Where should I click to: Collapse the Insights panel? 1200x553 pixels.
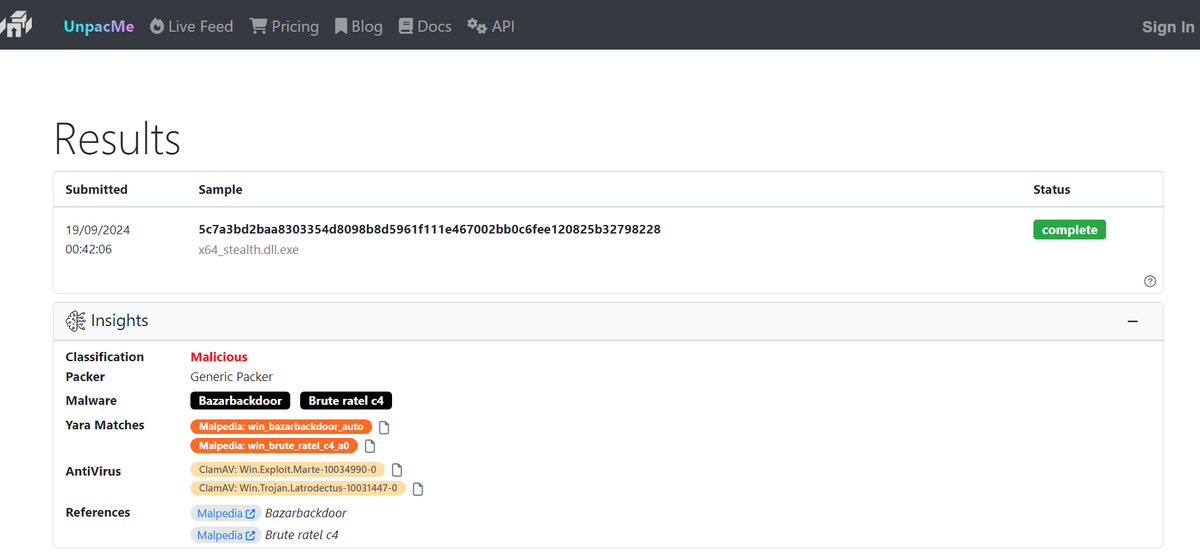click(x=1133, y=321)
